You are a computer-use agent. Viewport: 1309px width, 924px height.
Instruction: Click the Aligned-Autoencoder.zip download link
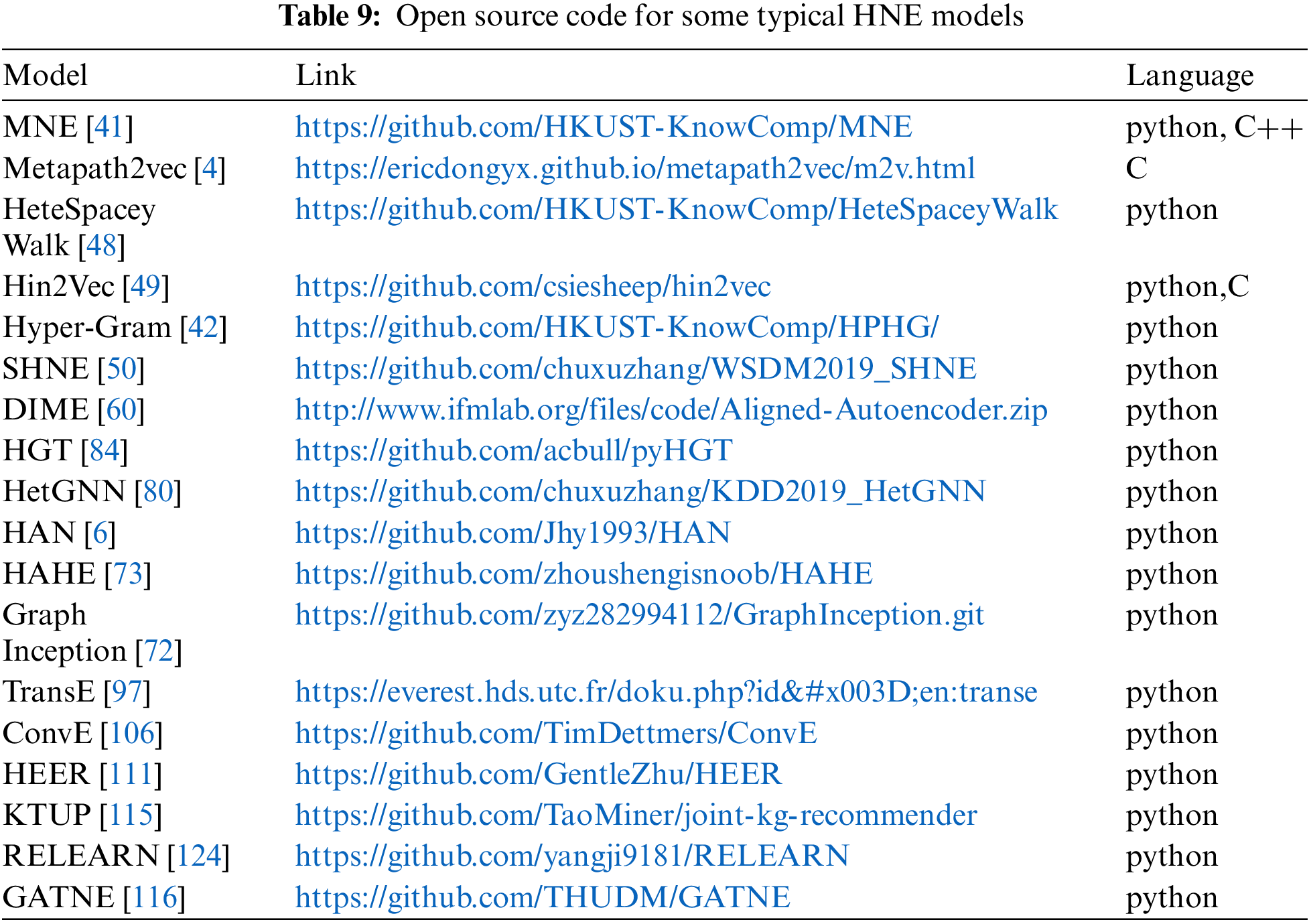(x=671, y=410)
